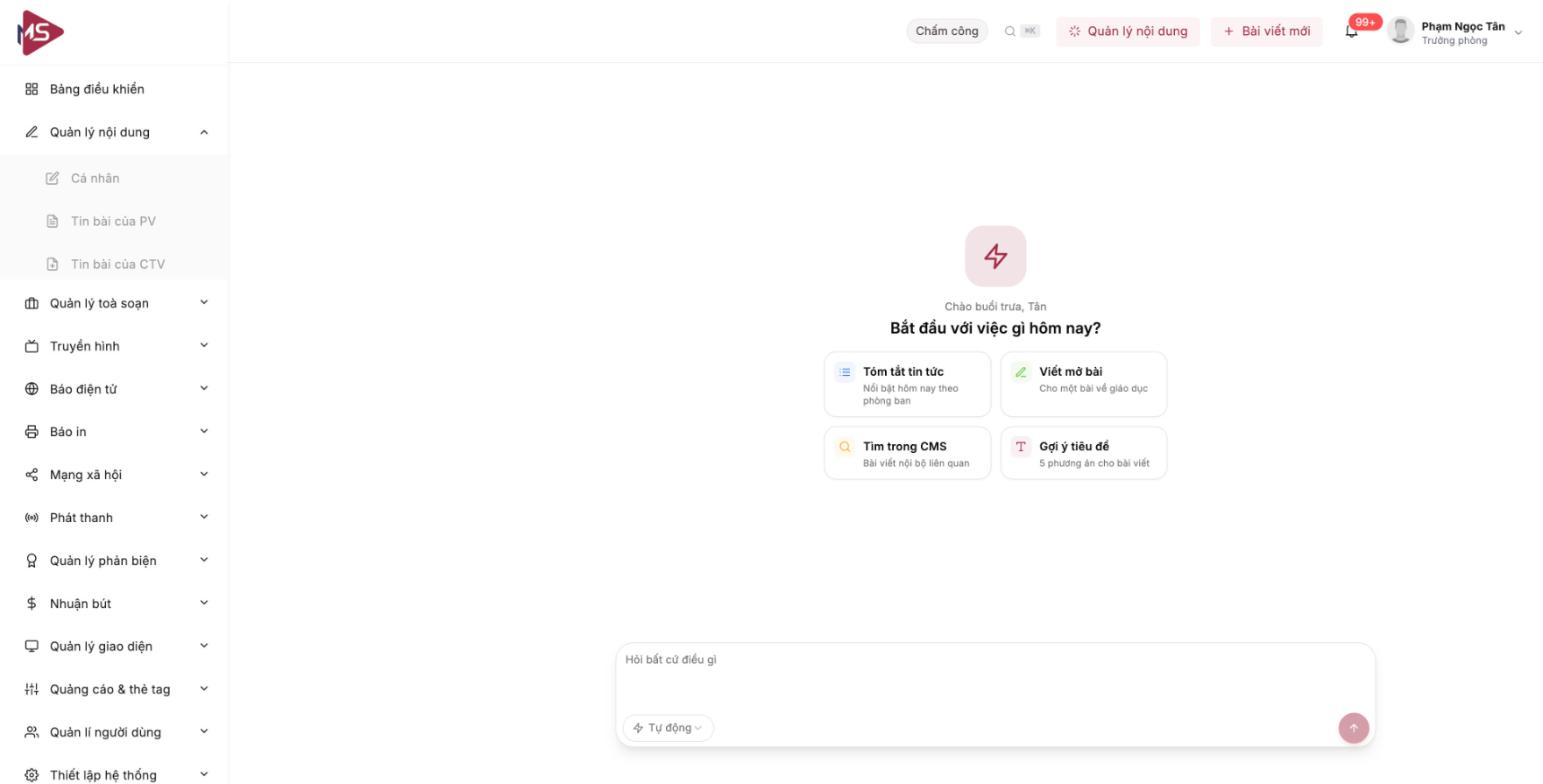Choose the Viết mở bài suggestion card

[x=1084, y=384]
